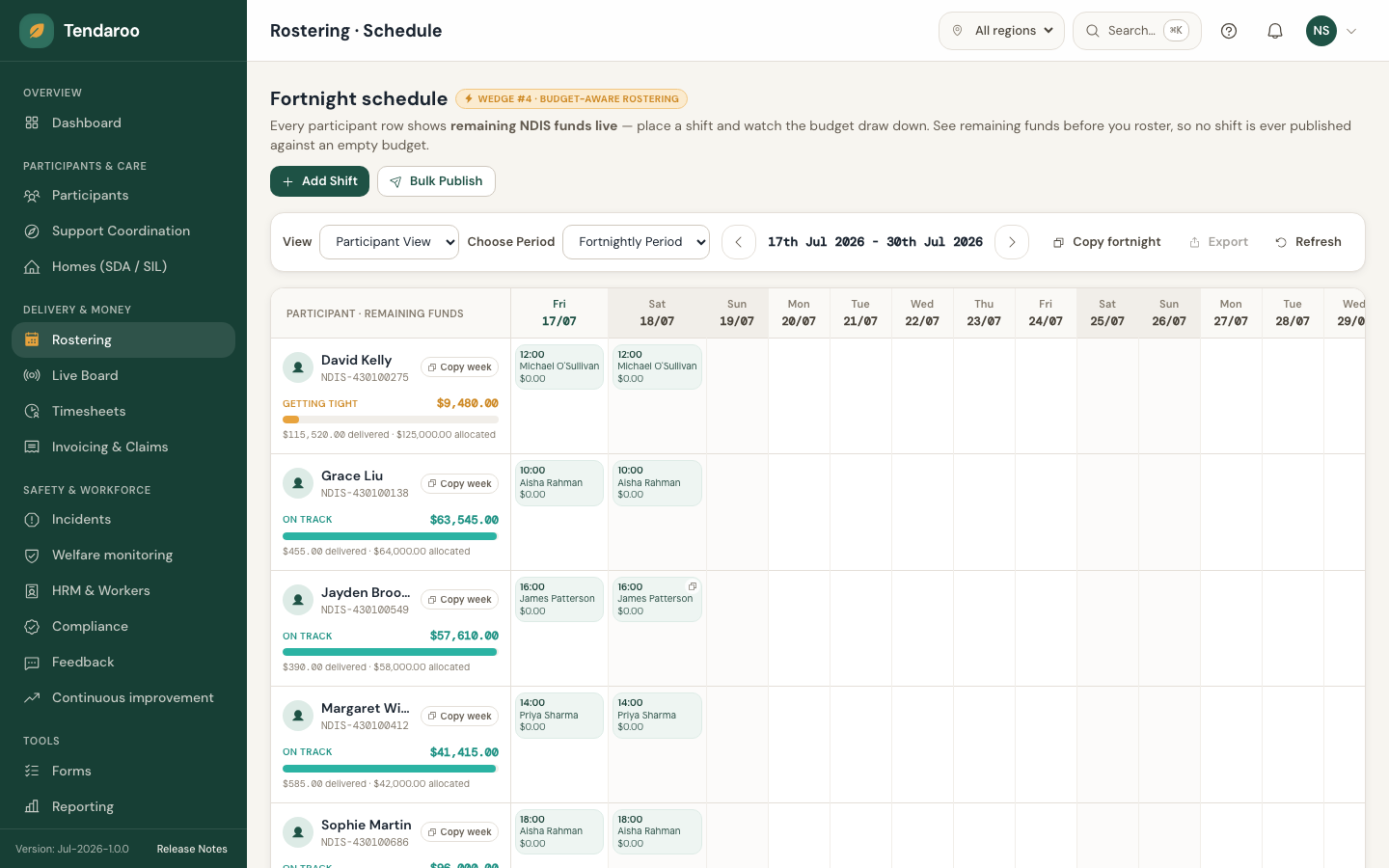Click the NS user avatar
Viewport: 1389px width, 868px height.
point(1321,31)
